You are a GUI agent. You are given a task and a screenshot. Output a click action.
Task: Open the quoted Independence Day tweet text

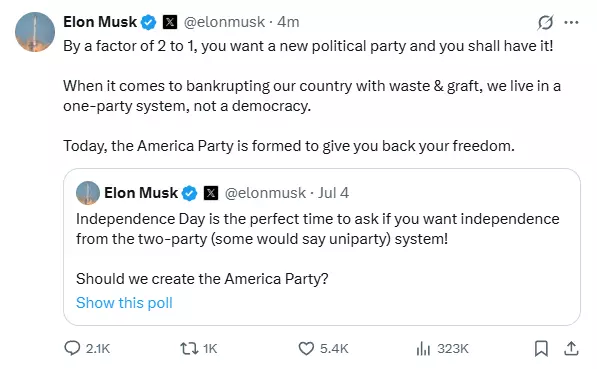[x=318, y=229]
